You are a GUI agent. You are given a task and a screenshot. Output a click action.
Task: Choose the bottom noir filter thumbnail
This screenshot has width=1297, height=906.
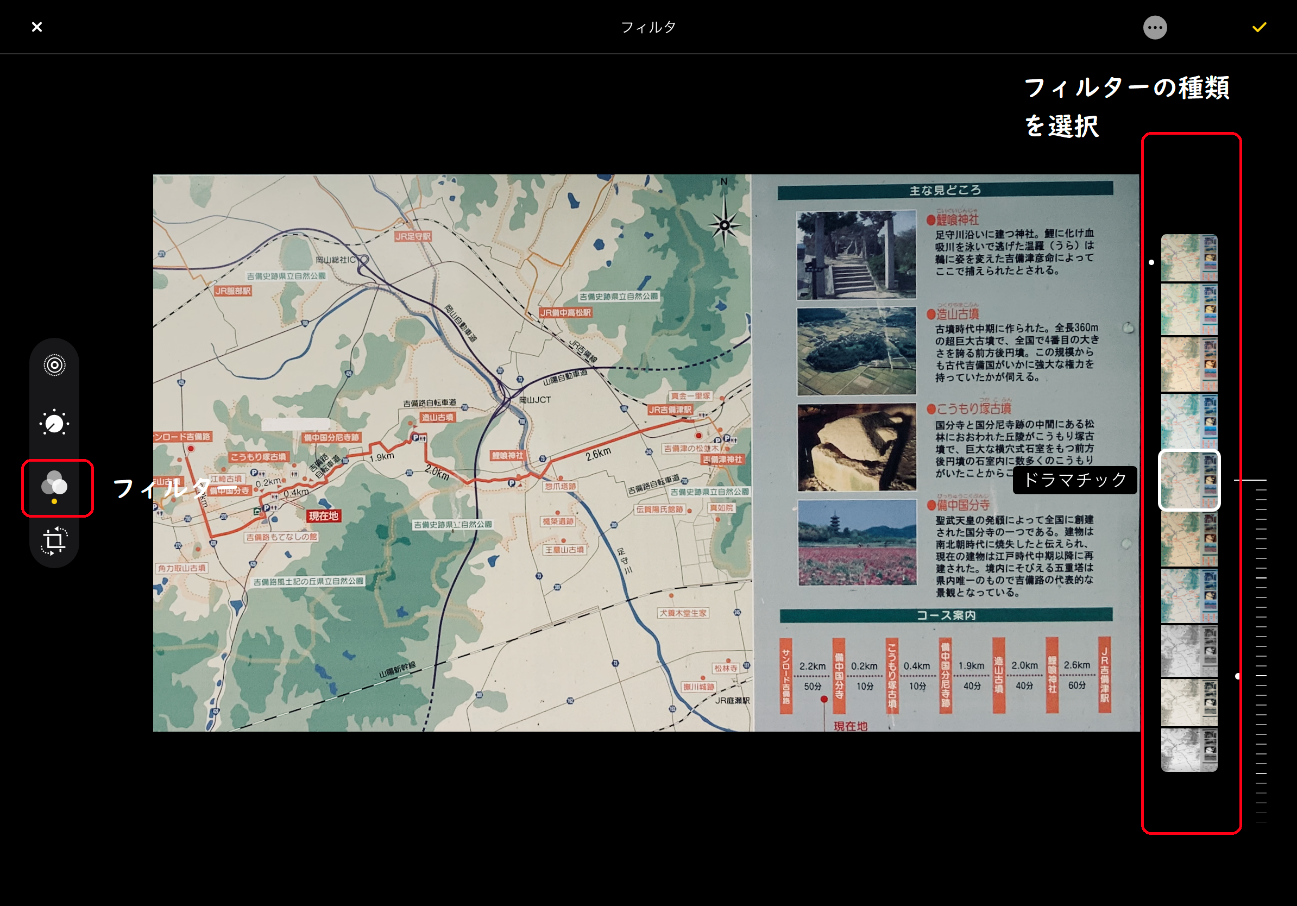tap(1189, 749)
